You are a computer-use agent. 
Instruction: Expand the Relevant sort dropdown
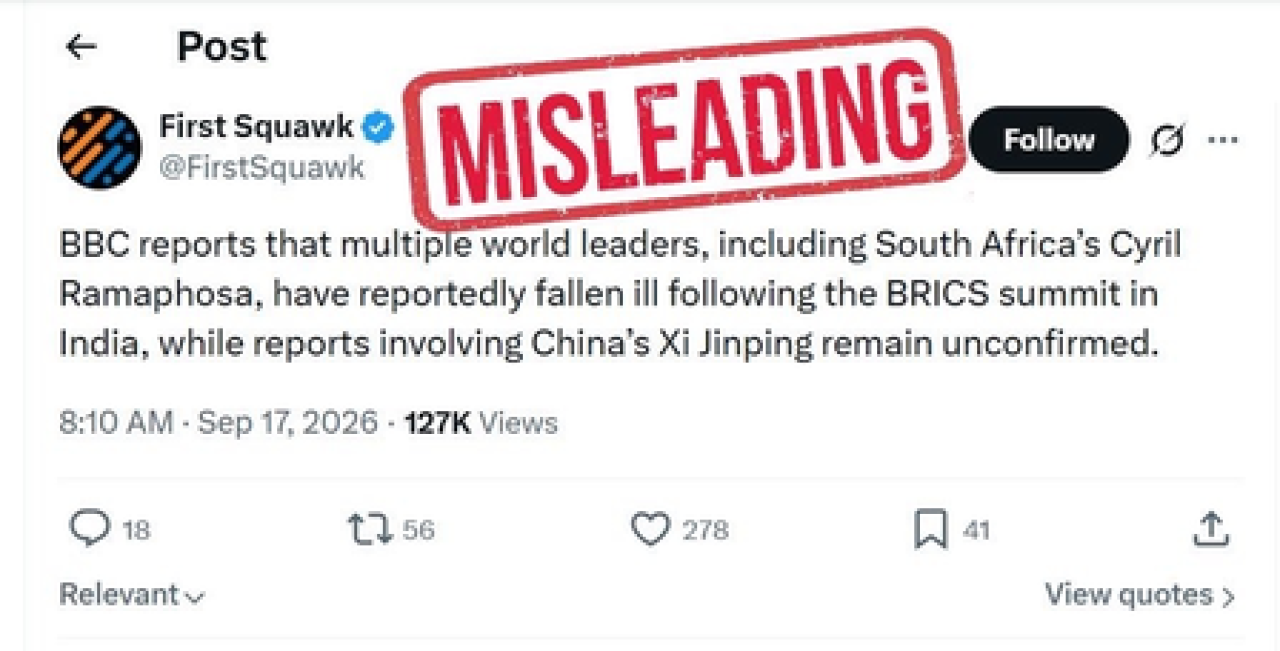tap(132, 594)
